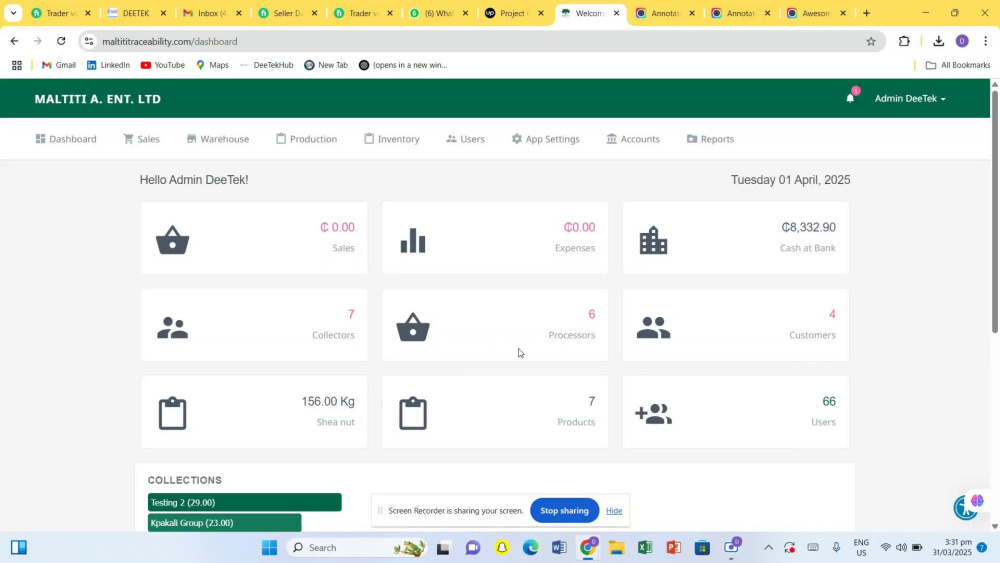Reload the page with refresh icon
Screen dimensions: 1000x563
pos(61,41)
